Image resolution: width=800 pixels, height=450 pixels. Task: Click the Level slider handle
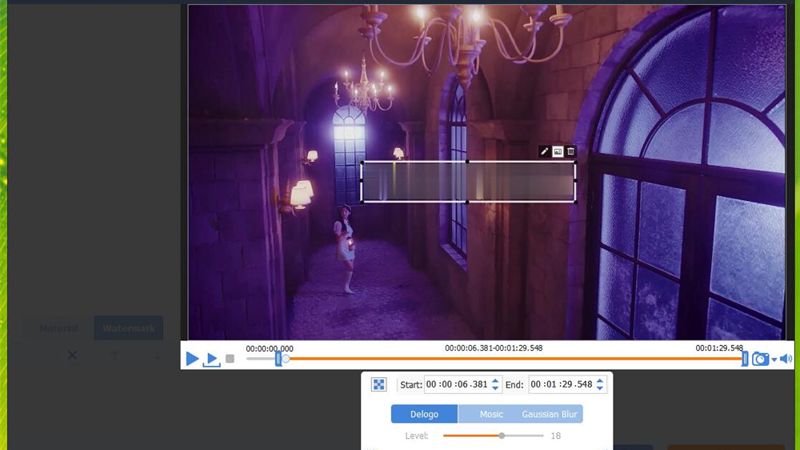pyautogui.click(x=502, y=436)
